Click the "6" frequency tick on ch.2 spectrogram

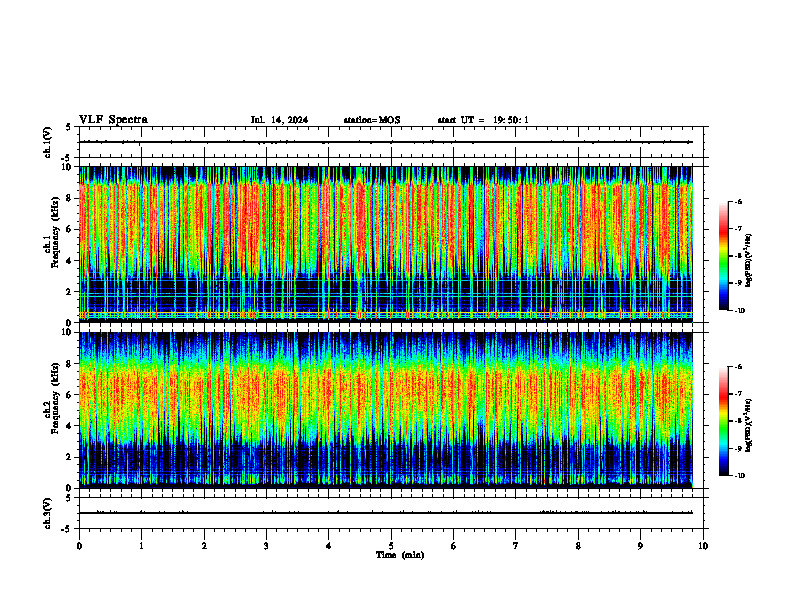pyautogui.click(x=69, y=395)
